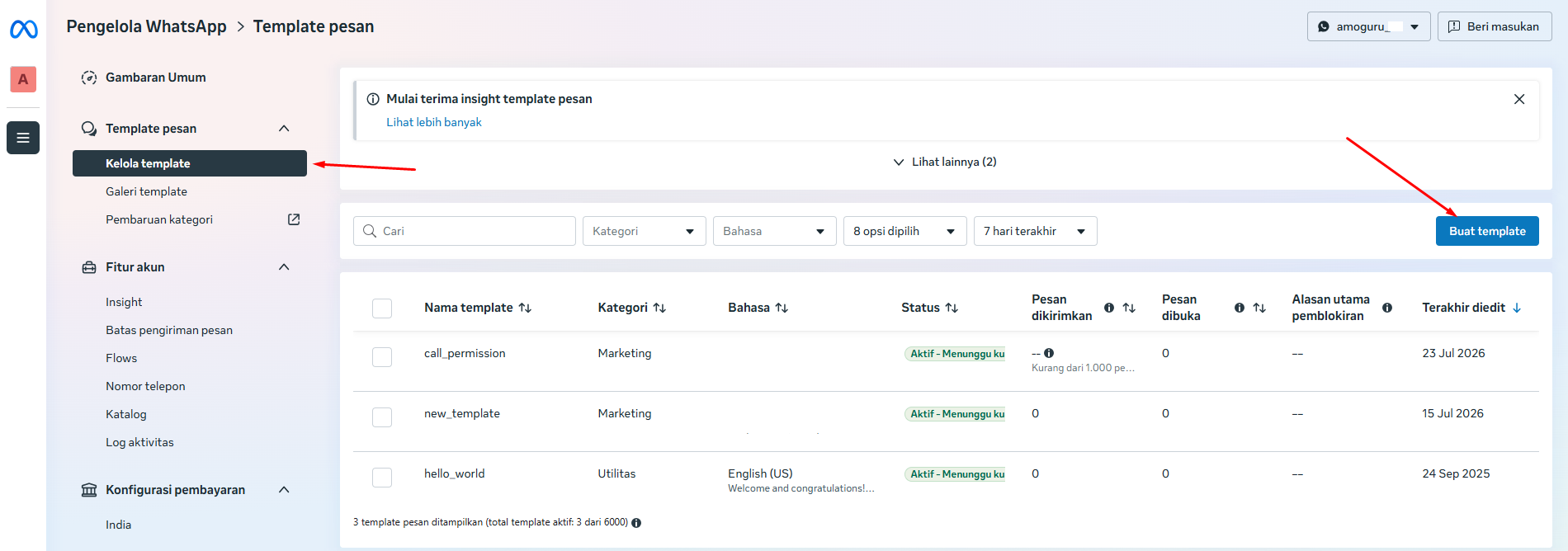
Task: Toggle the select-all checkbox in table header
Action: pos(382,308)
